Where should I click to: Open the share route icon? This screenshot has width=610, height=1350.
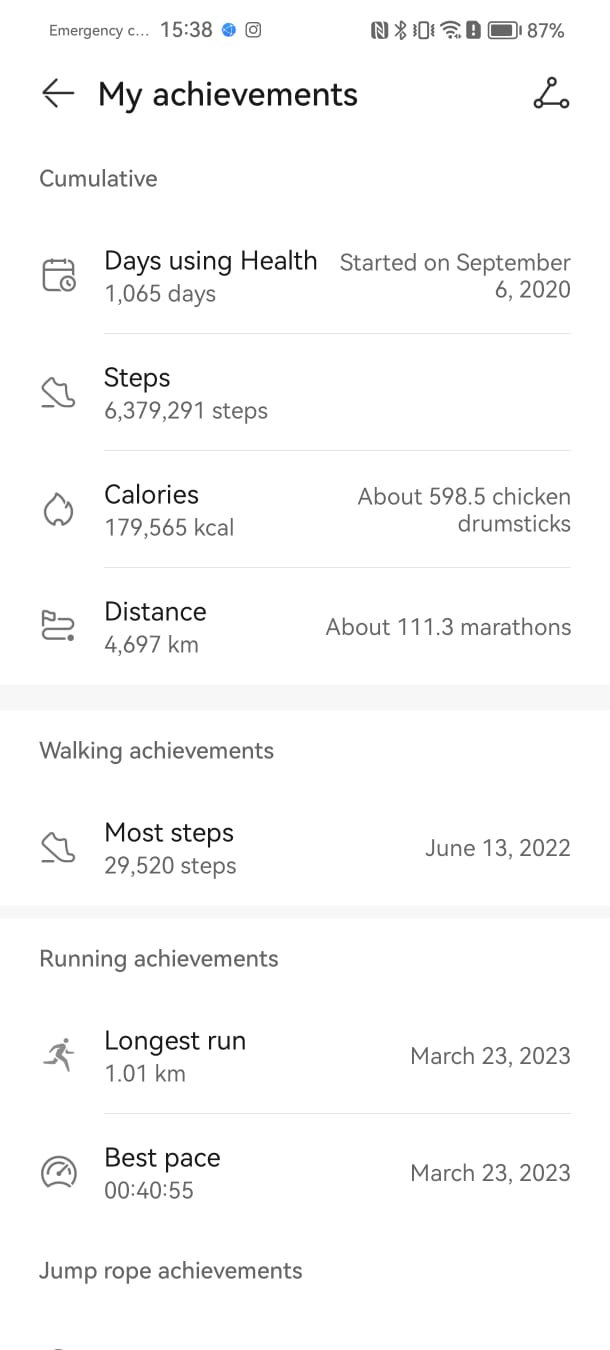[551, 93]
